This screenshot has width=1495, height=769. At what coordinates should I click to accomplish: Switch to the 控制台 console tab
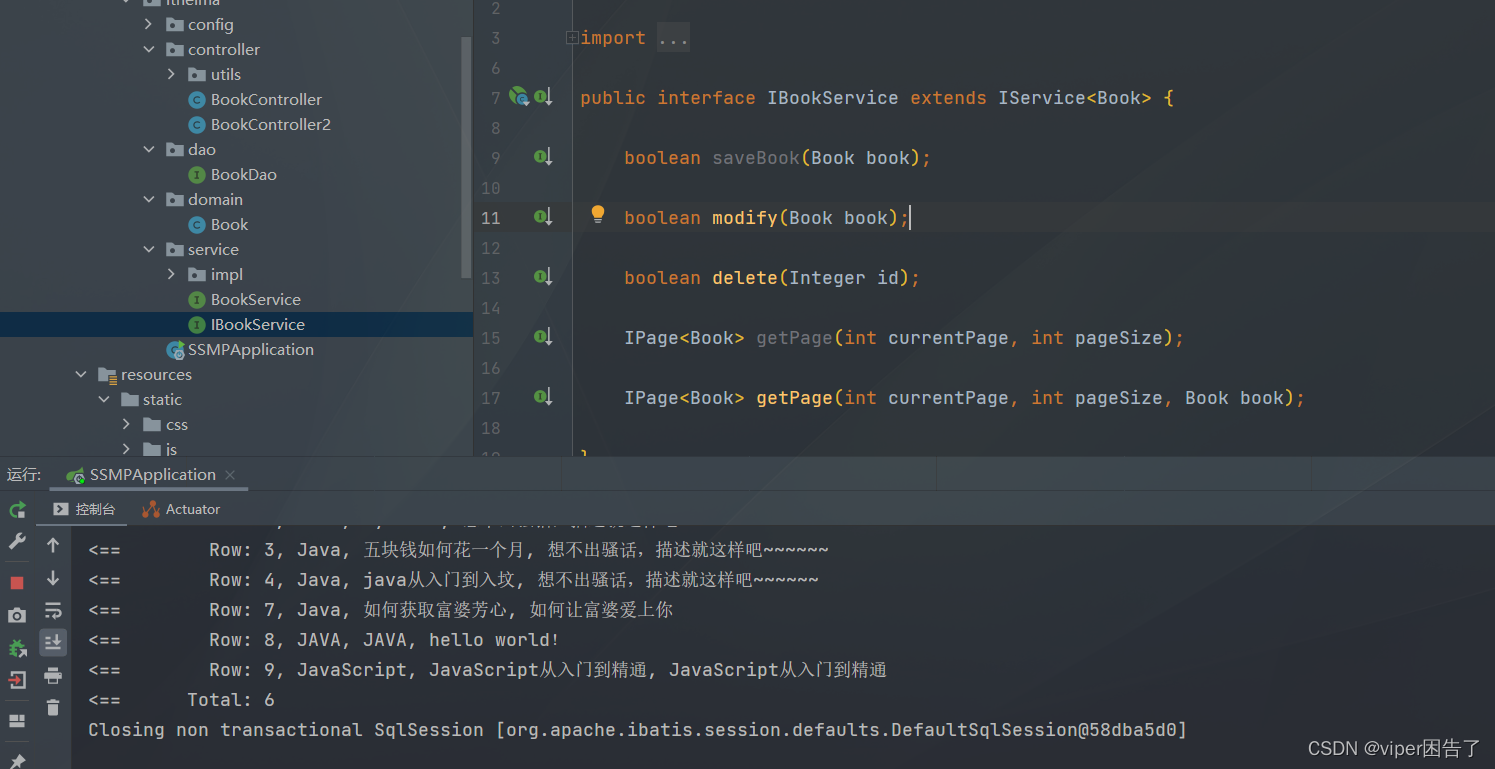[84, 509]
